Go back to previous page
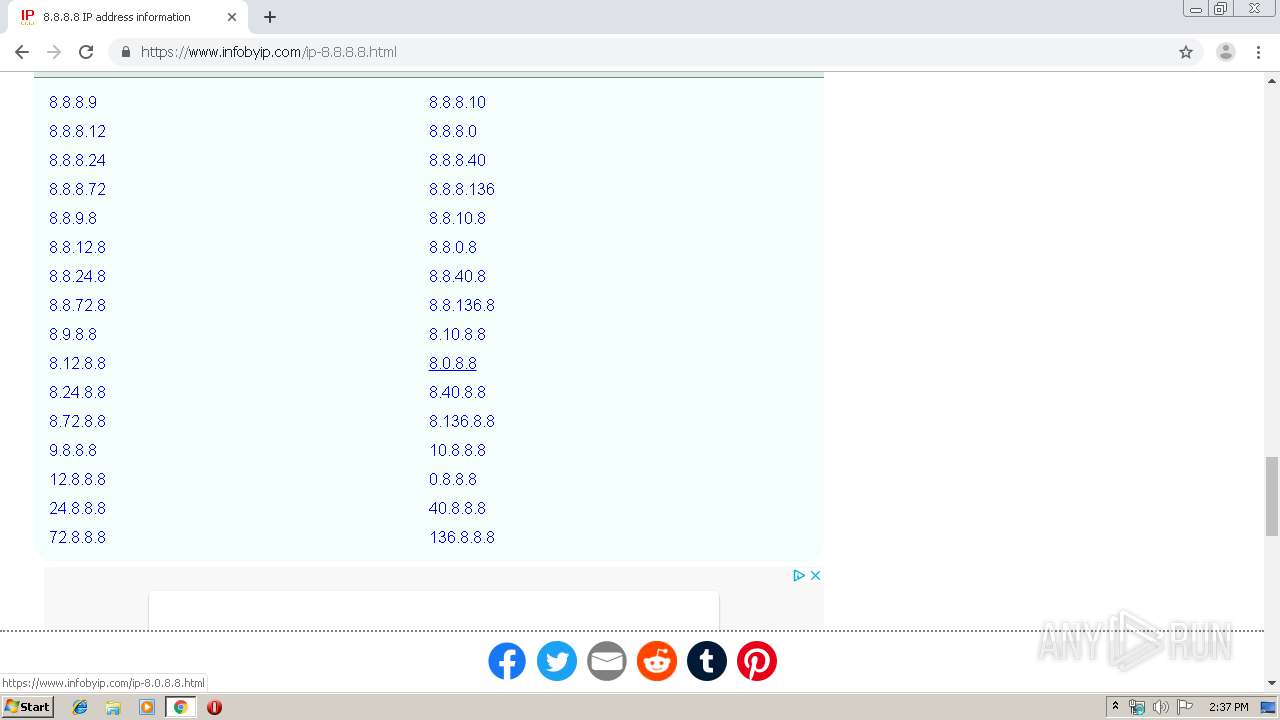Screen dimensions: 1280x720 22,52
